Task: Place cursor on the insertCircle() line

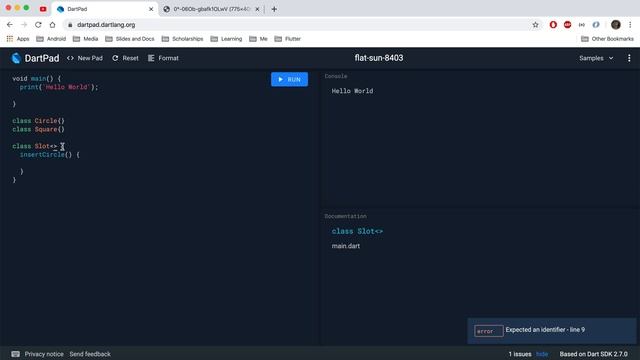Action: click(50, 155)
